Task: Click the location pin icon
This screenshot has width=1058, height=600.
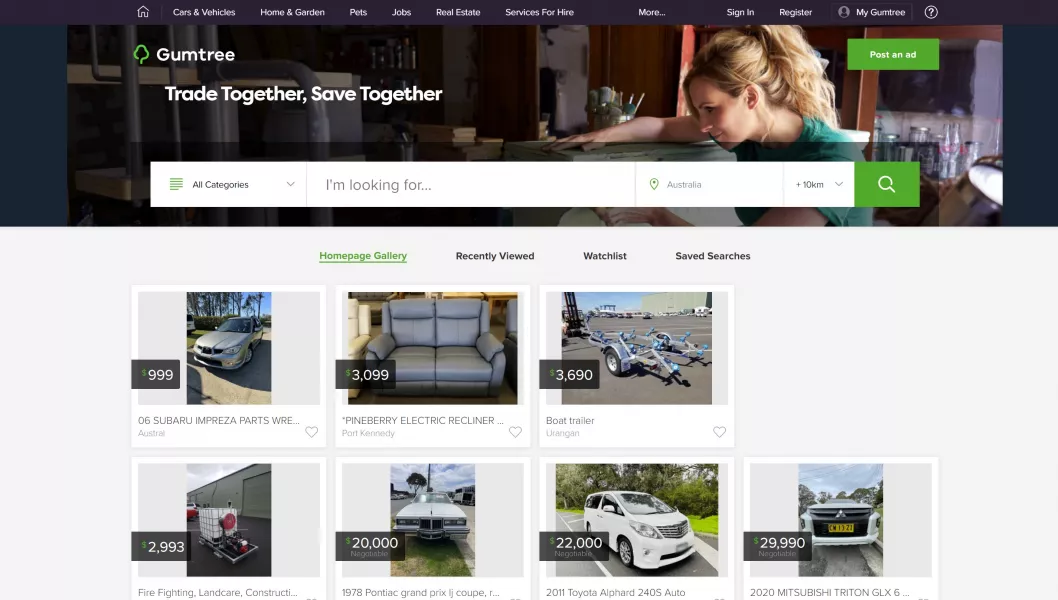Action: point(654,184)
